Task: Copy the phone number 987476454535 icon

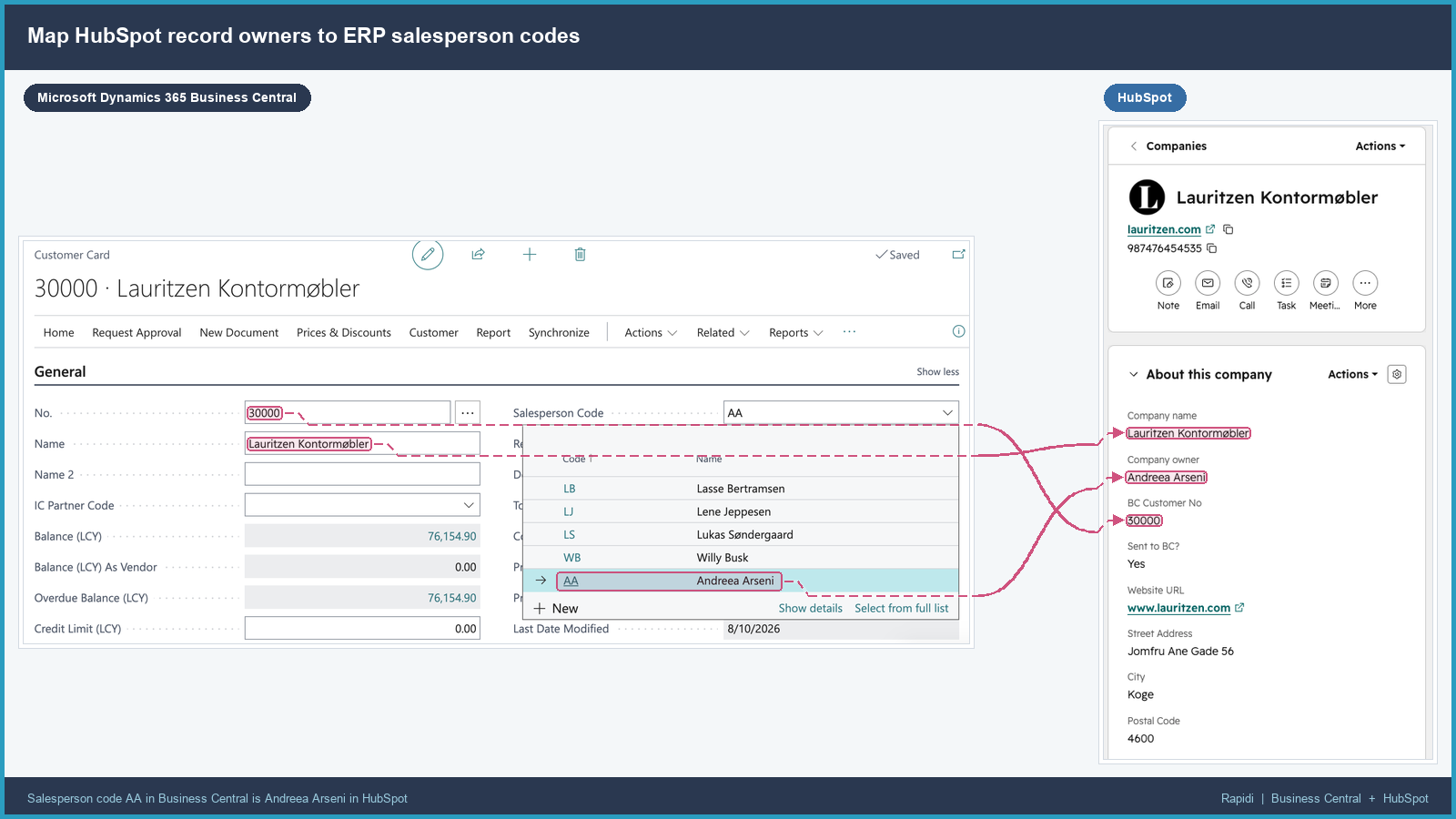Action: click(x=1212, y=248)
